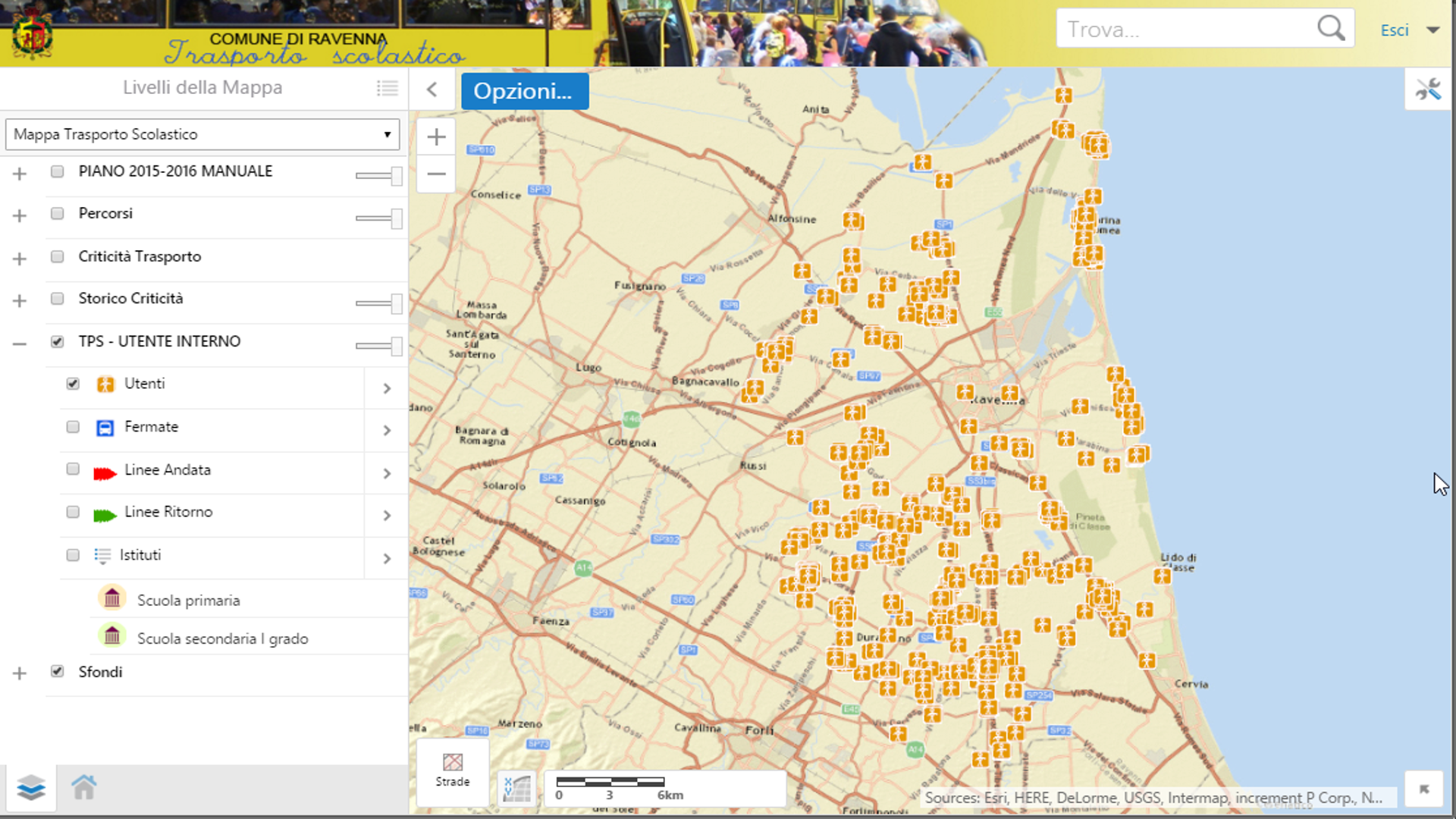The image size is (1456, 819).
Task: Open the tools wrench icon
Action: coord(1428,89)
